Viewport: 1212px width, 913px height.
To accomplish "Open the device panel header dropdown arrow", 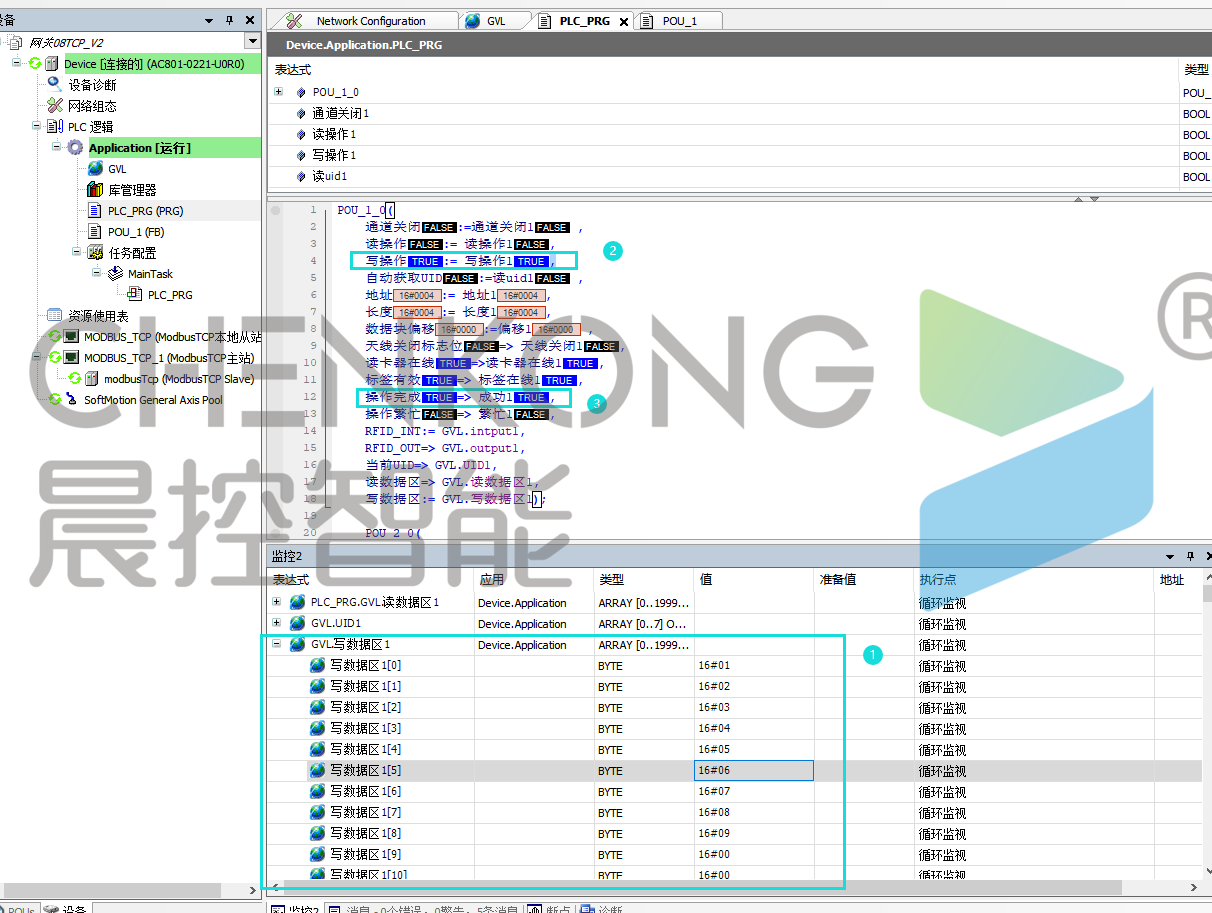I will (209, 20).
